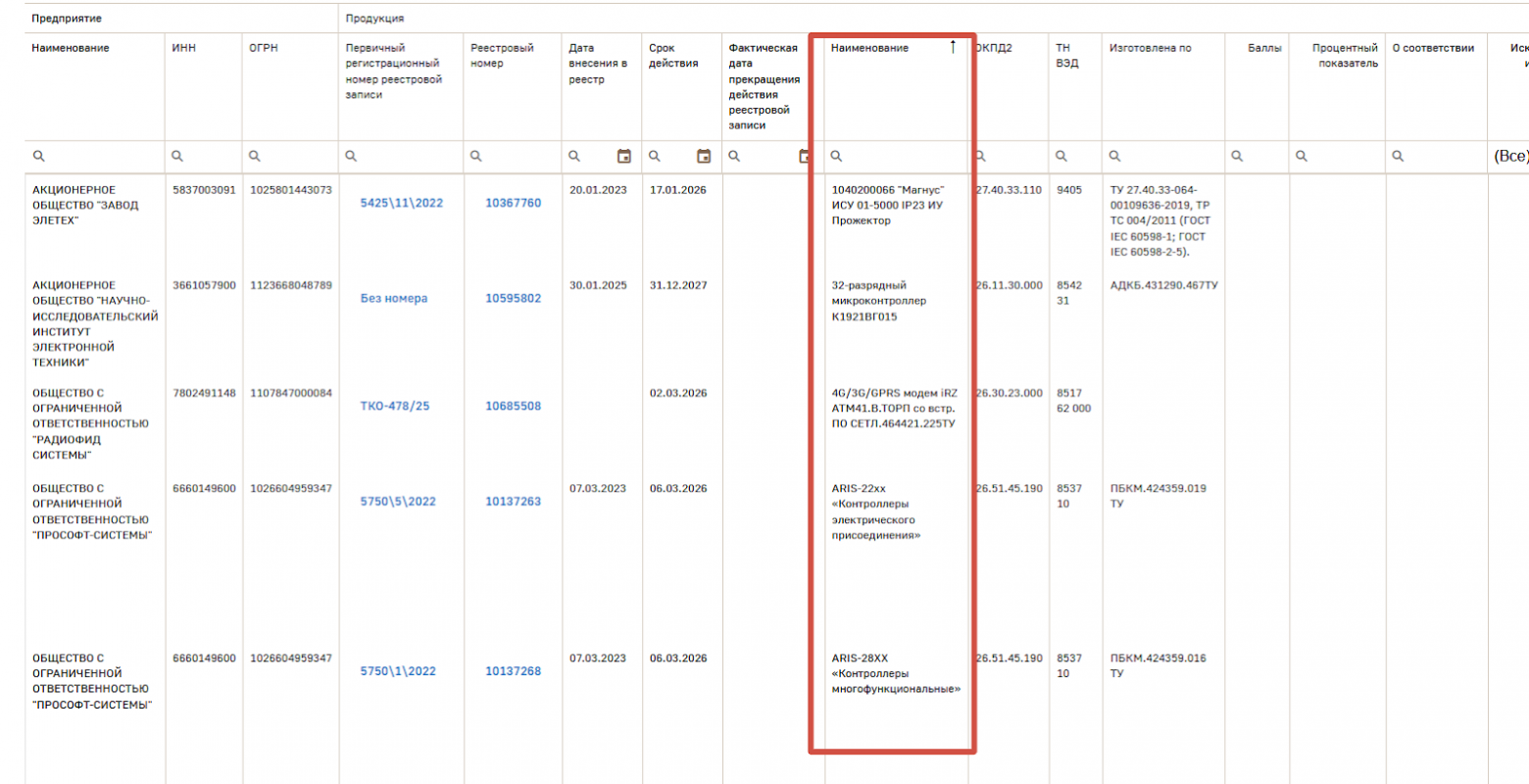Sort by Дата внесения в реестр header
1529x784 pixels.
click(598, 64)
